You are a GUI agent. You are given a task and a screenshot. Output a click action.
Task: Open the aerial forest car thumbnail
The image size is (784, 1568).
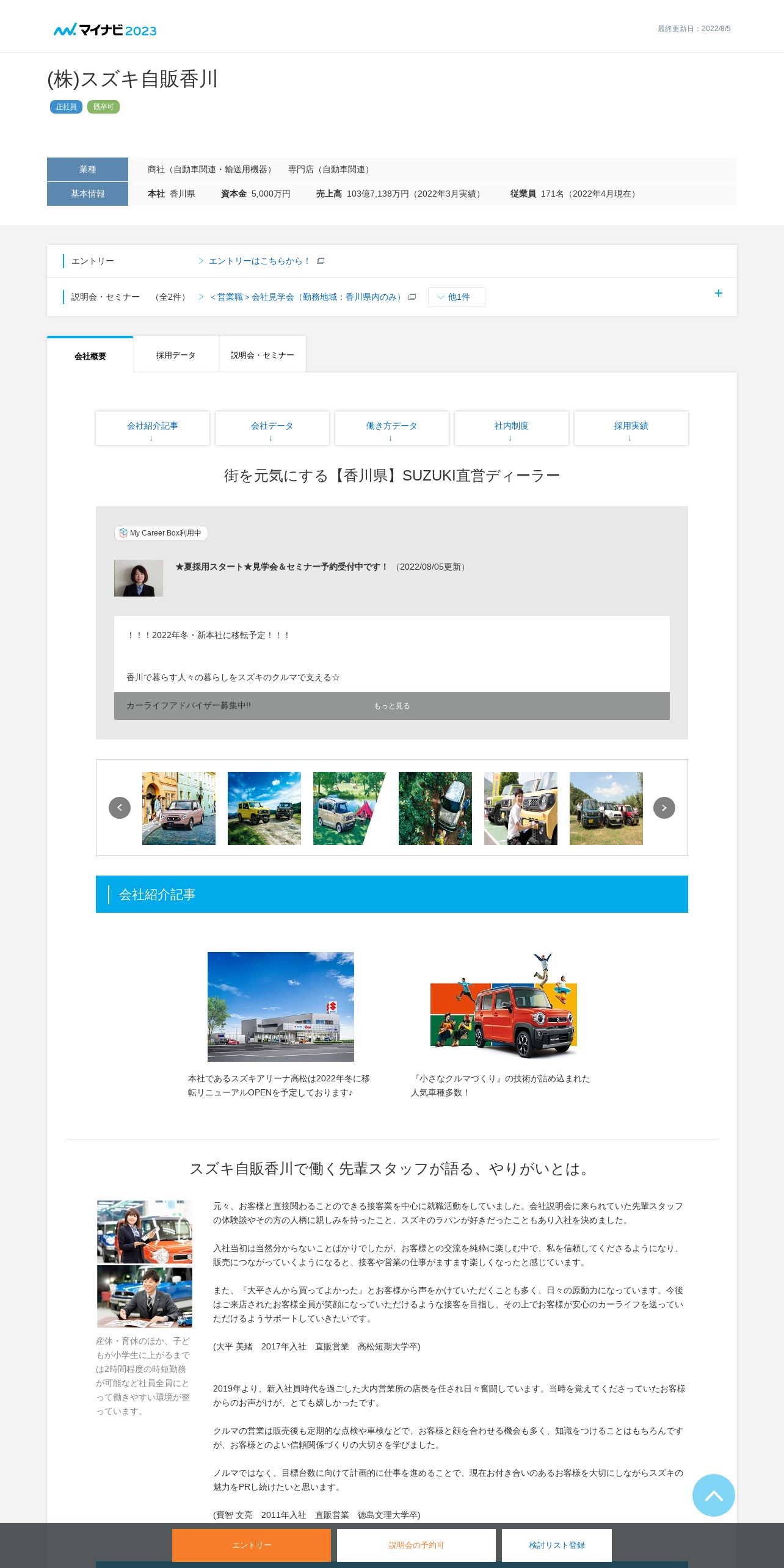point(435,808)
